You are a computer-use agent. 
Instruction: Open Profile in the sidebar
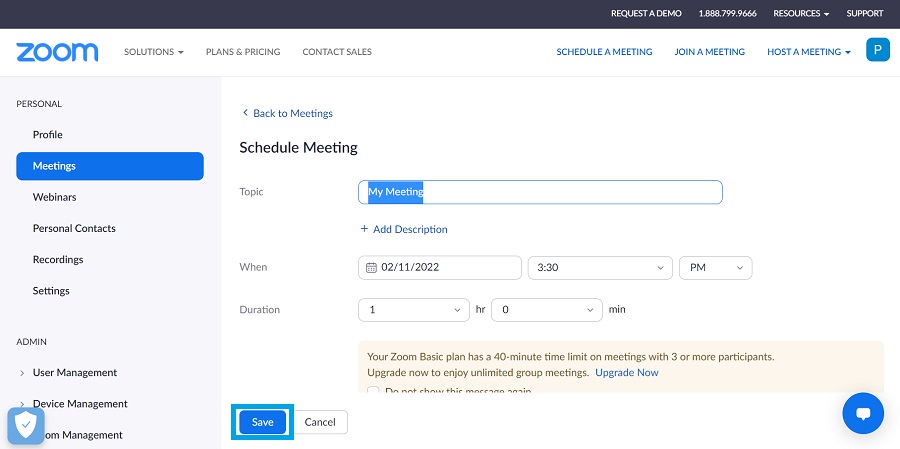pyautogui.click(x=48, y=134)
